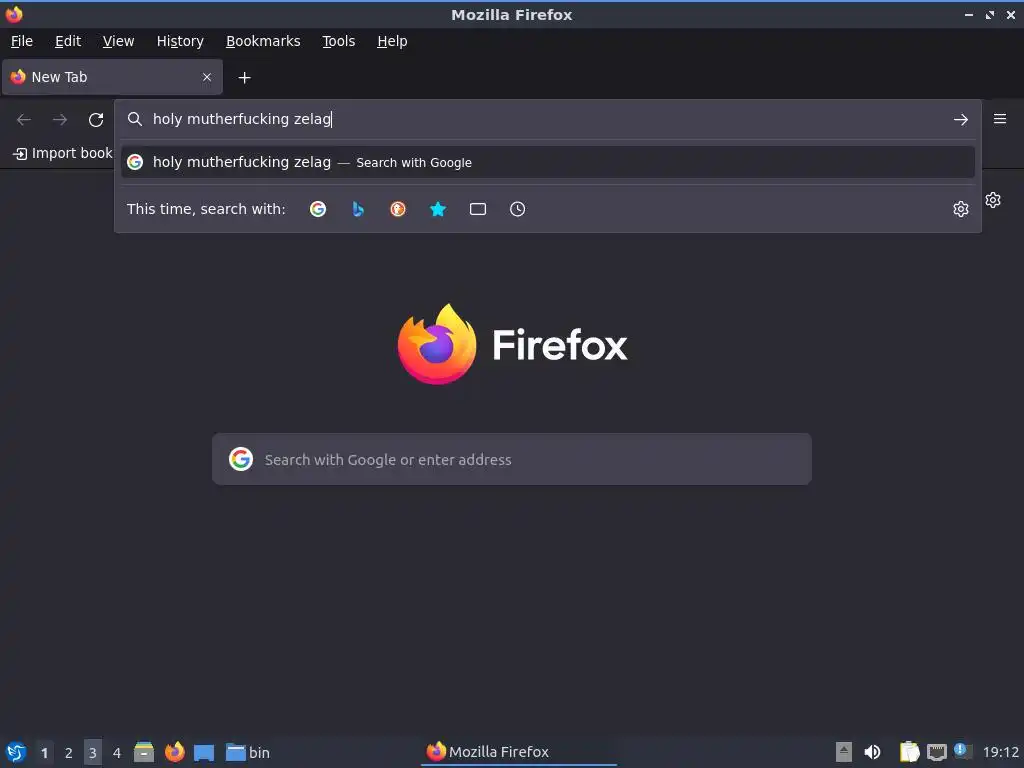Select suggestion 'holy mutherfucking zelag — Search with Google'
Screen dimensions: 1024x768
(548, 162)
